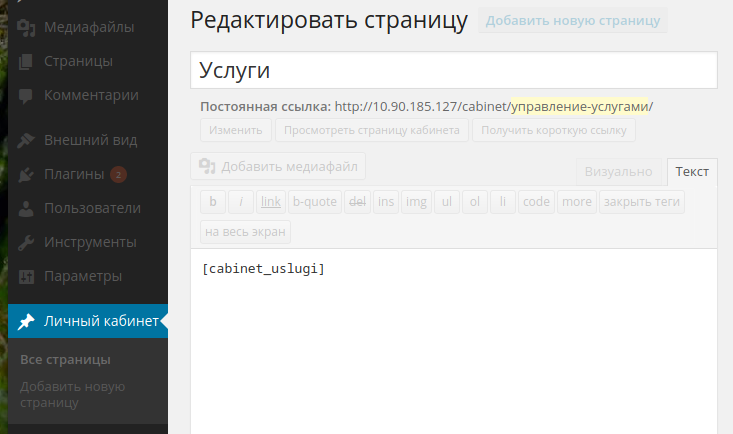This screenshot has height=434, width=733.
Task: Open the Медиафайлы media icon in sidebar
Action: click(x=26, y=28)
